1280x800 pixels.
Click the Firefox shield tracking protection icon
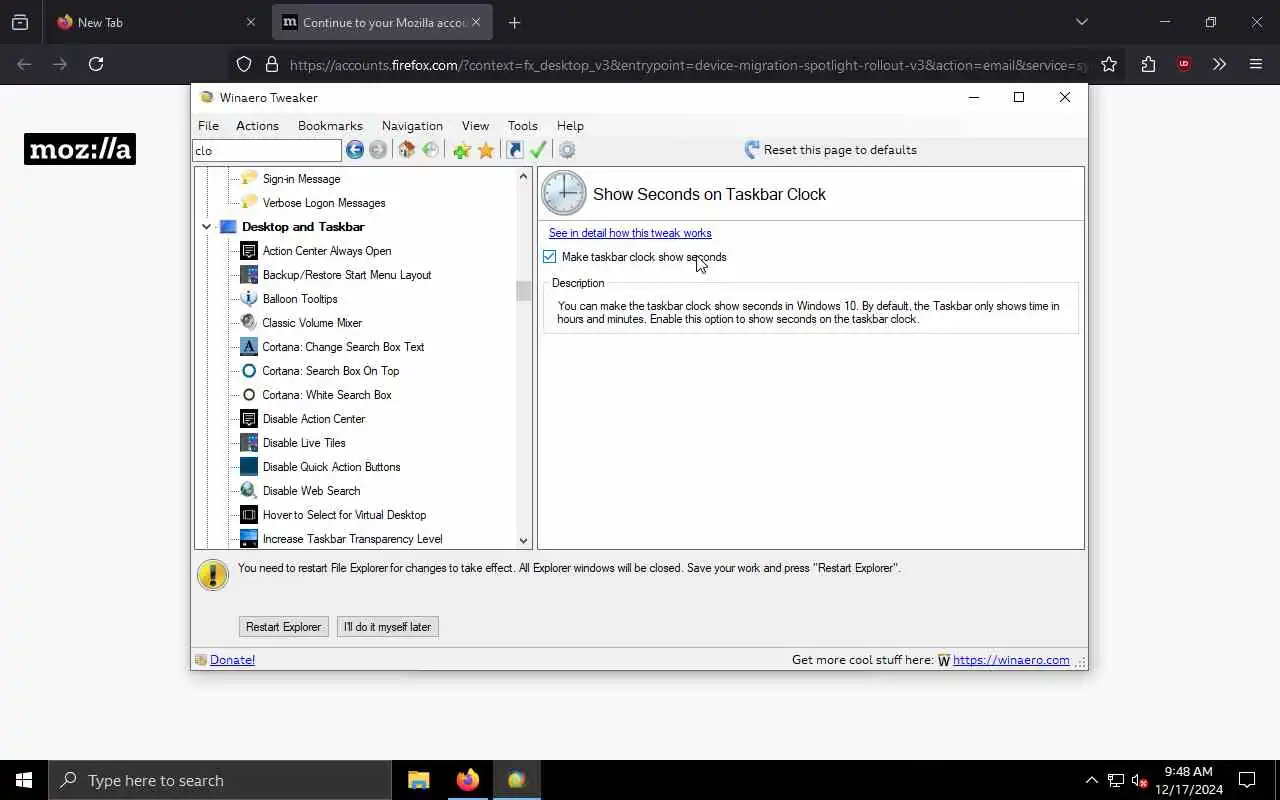coord(244,64)
